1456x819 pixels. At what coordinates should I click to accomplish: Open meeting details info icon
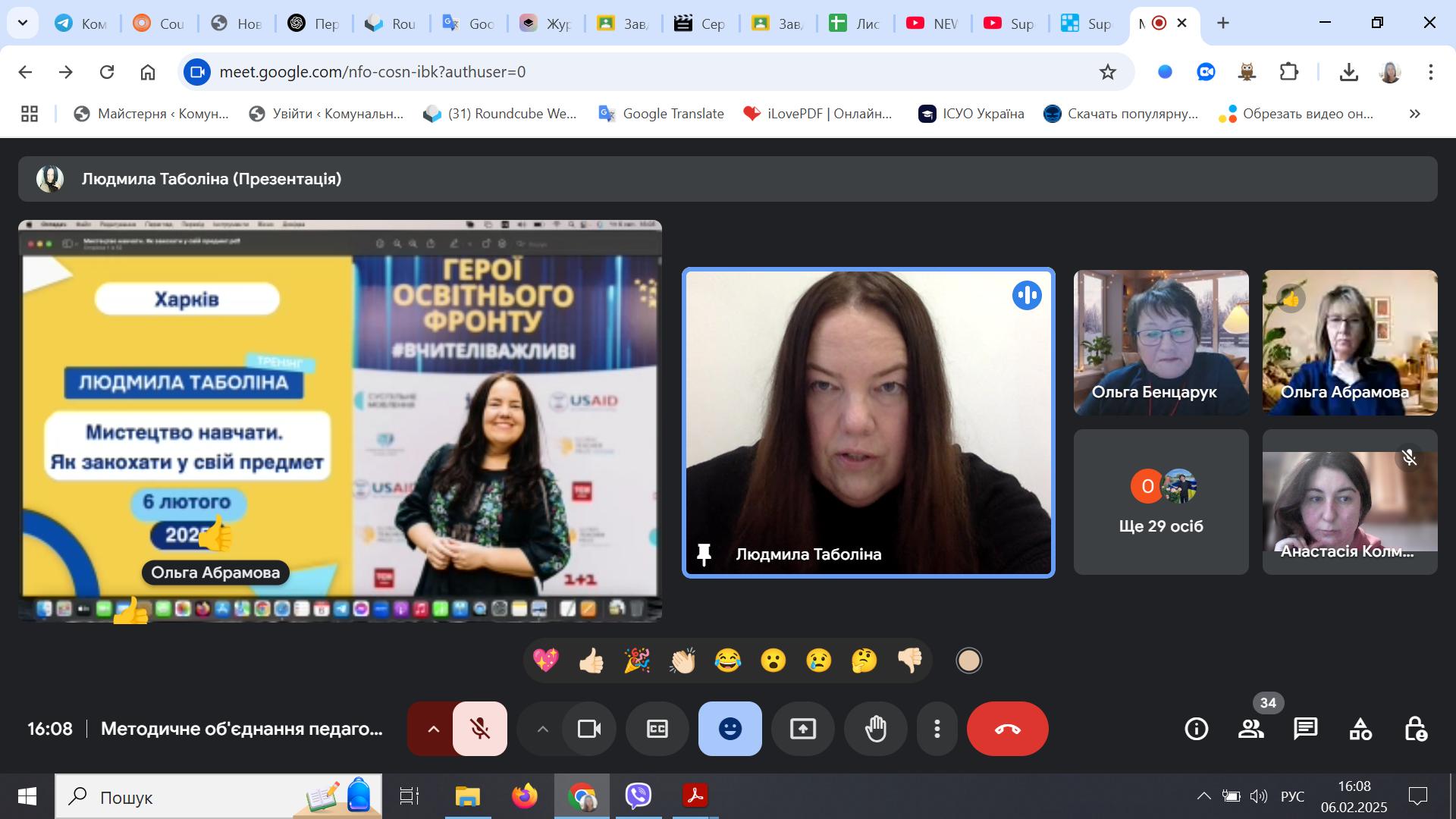click(1196, 729)
